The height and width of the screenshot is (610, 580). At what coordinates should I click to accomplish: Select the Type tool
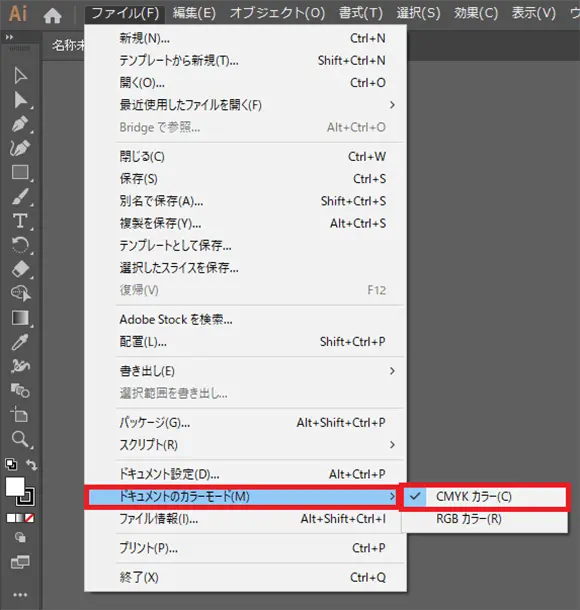tap(20, 221)
